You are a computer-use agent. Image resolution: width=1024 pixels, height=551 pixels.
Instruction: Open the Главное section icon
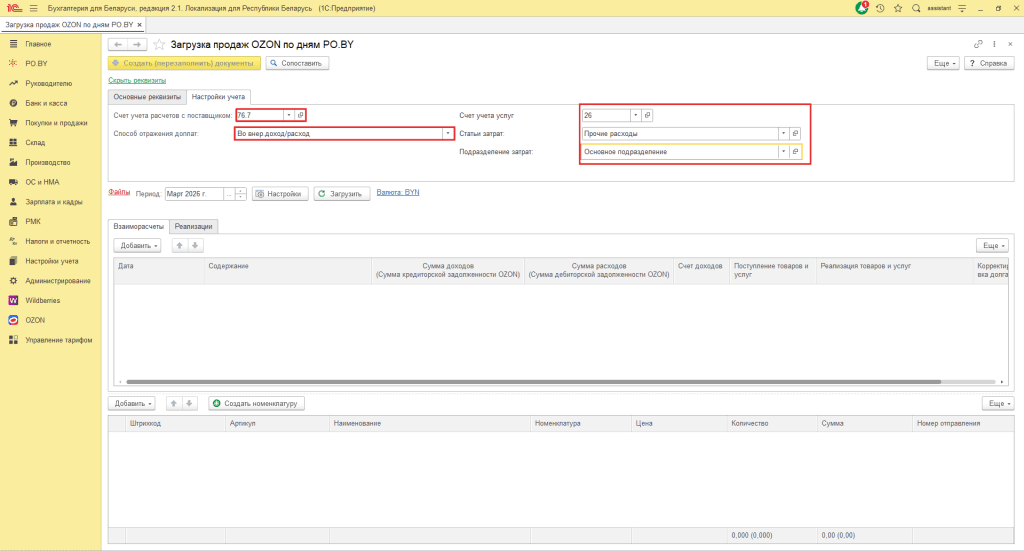(13, 44)
